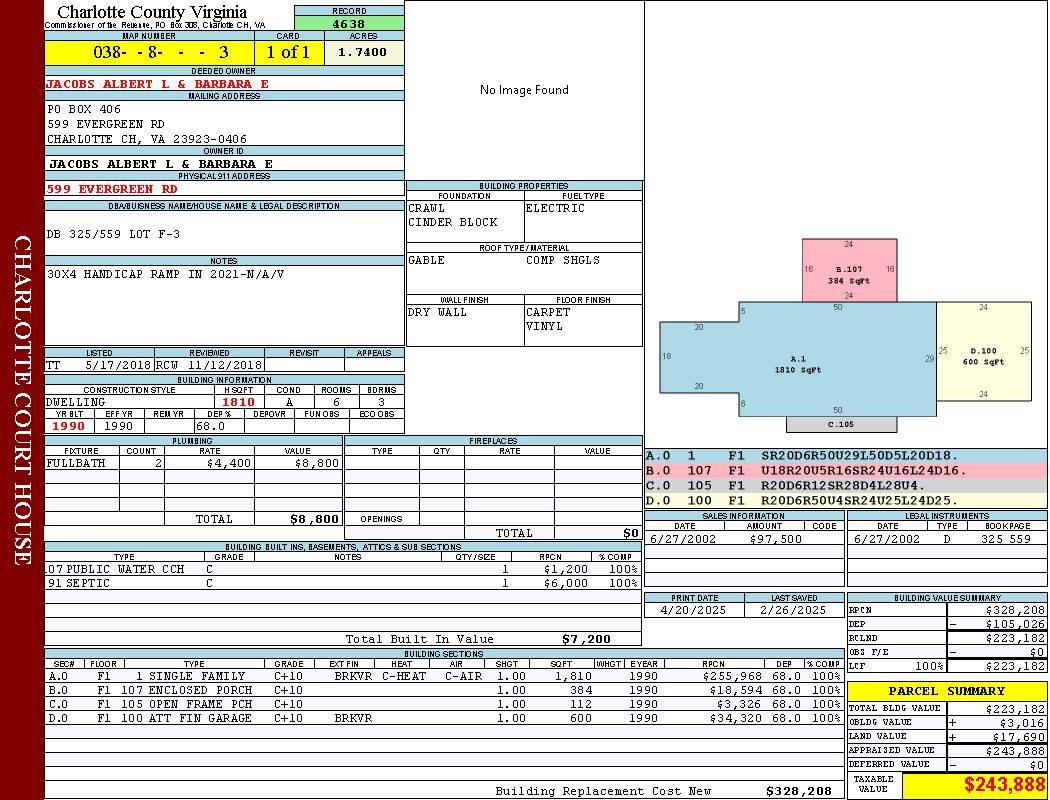Select deeded owner JACOBS ALBERT L & BARBARA E in red
The height and width of the screenshot is (800, 1050).
157,84
